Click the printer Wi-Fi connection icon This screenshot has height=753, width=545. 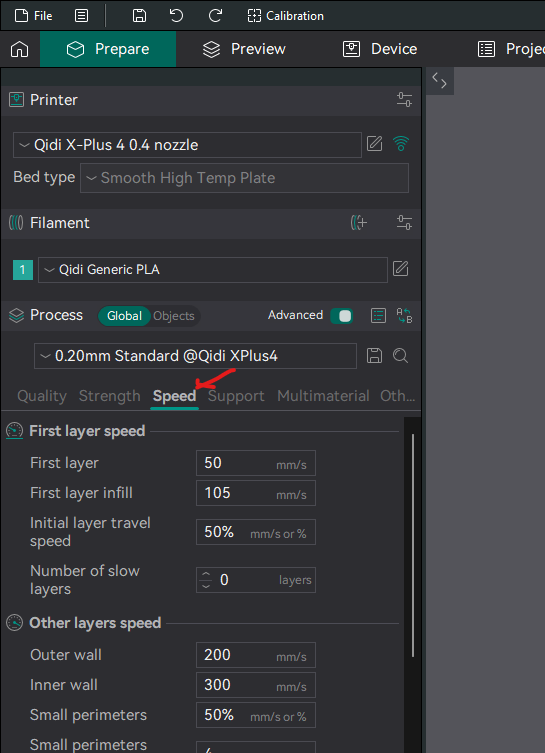click(401, 144)
